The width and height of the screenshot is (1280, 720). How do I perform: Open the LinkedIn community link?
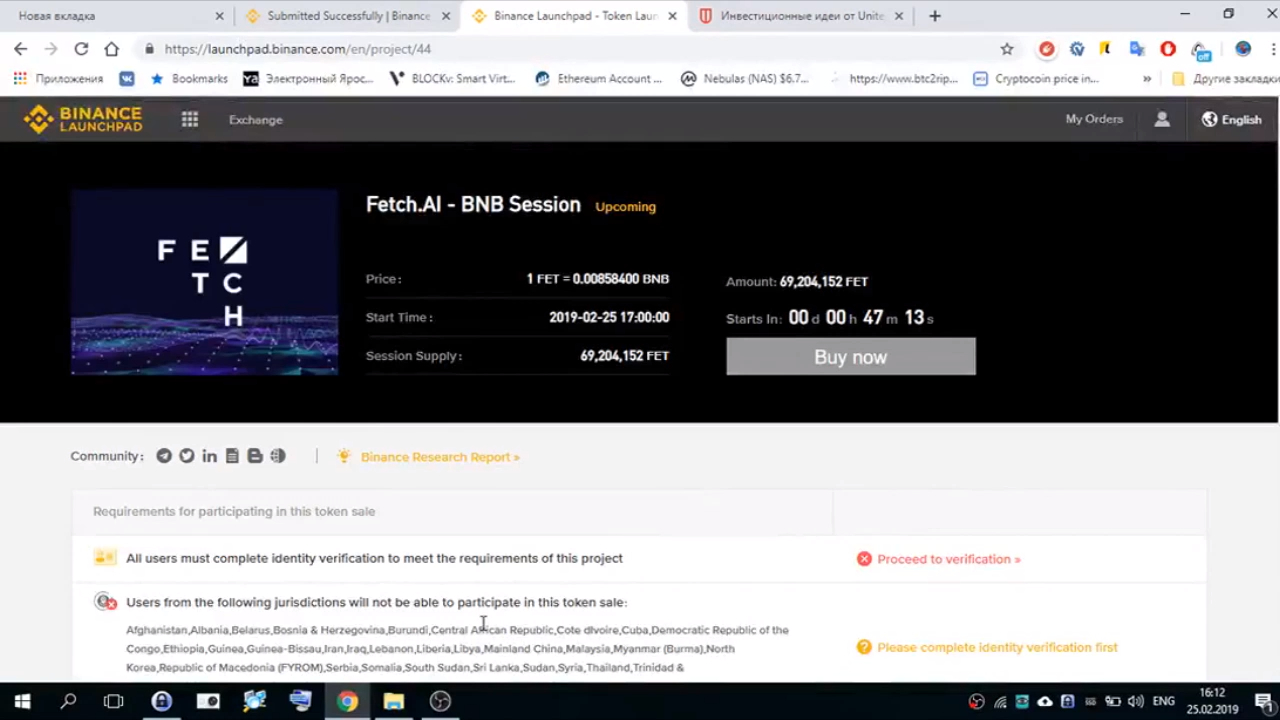click(209, 456)
